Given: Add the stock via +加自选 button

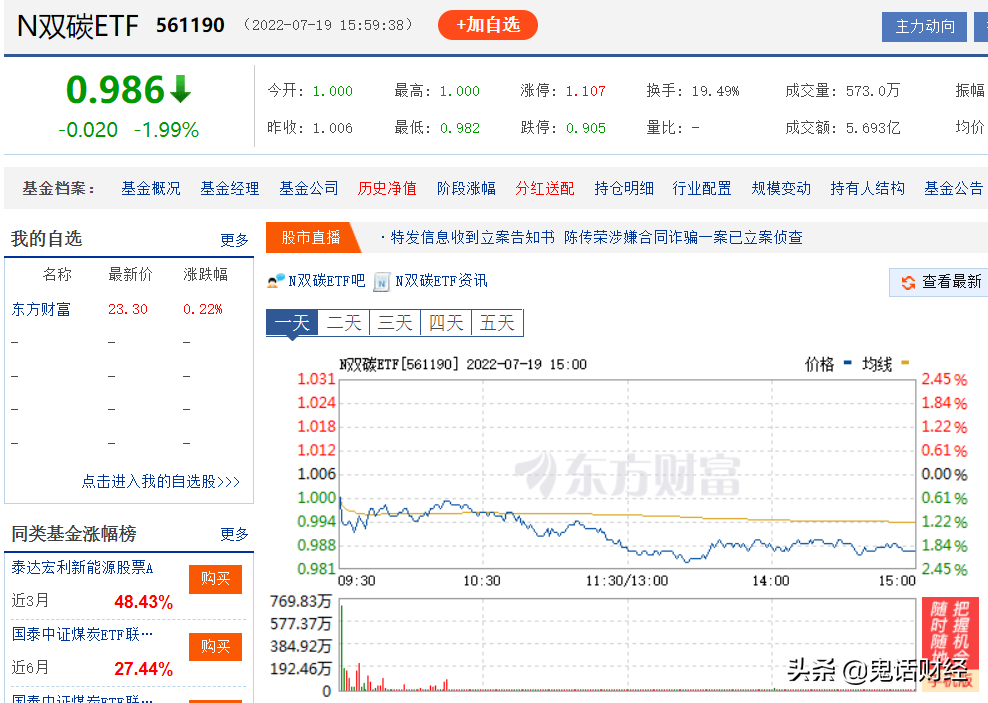Looking at the screenshot, I should [488, 25].
